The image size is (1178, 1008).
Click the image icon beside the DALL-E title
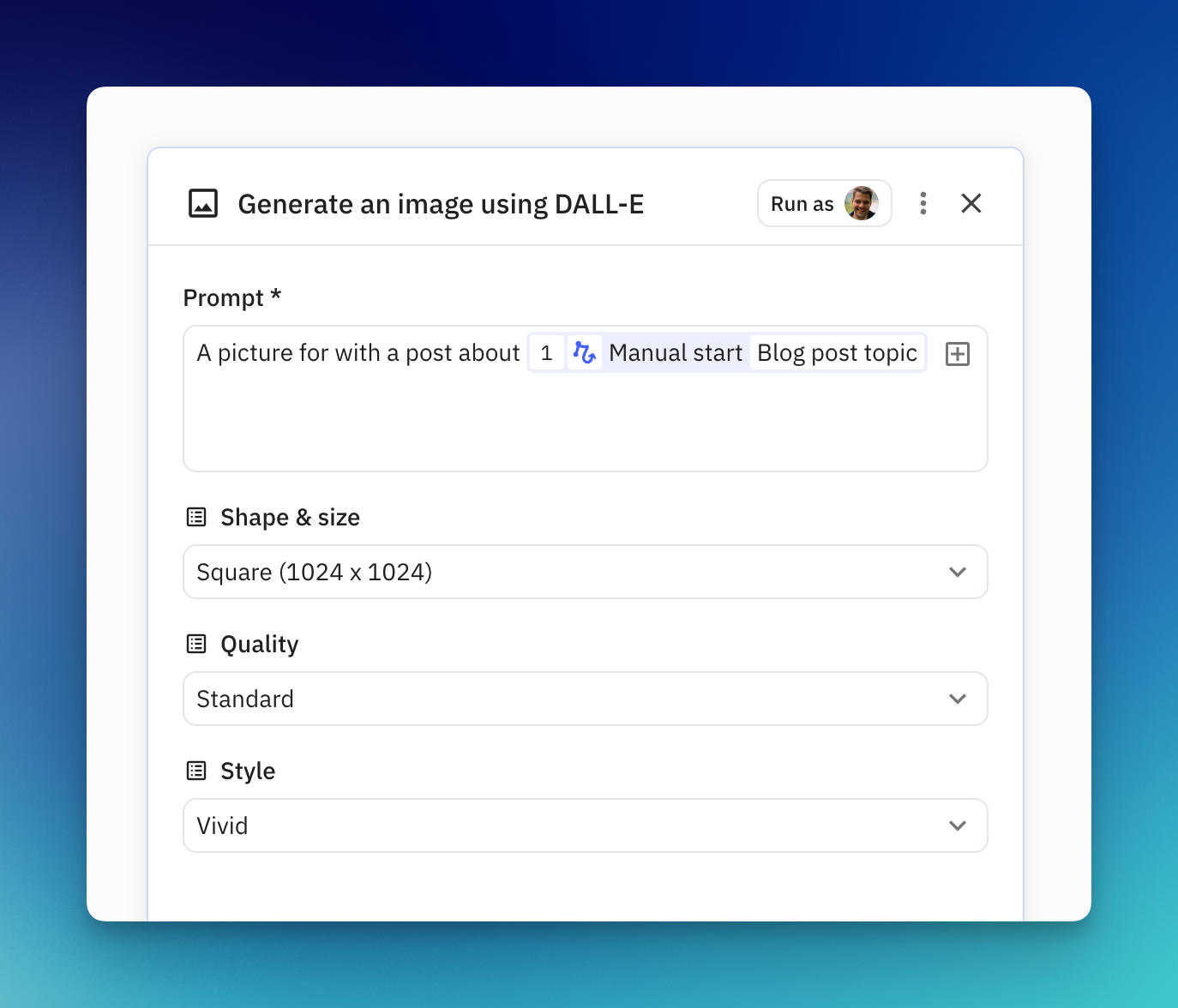coord(203,204)
